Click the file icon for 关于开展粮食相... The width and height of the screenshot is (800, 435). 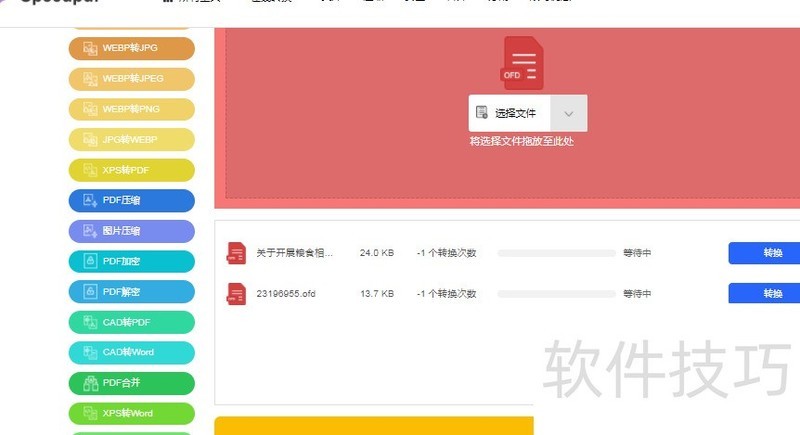236,253
